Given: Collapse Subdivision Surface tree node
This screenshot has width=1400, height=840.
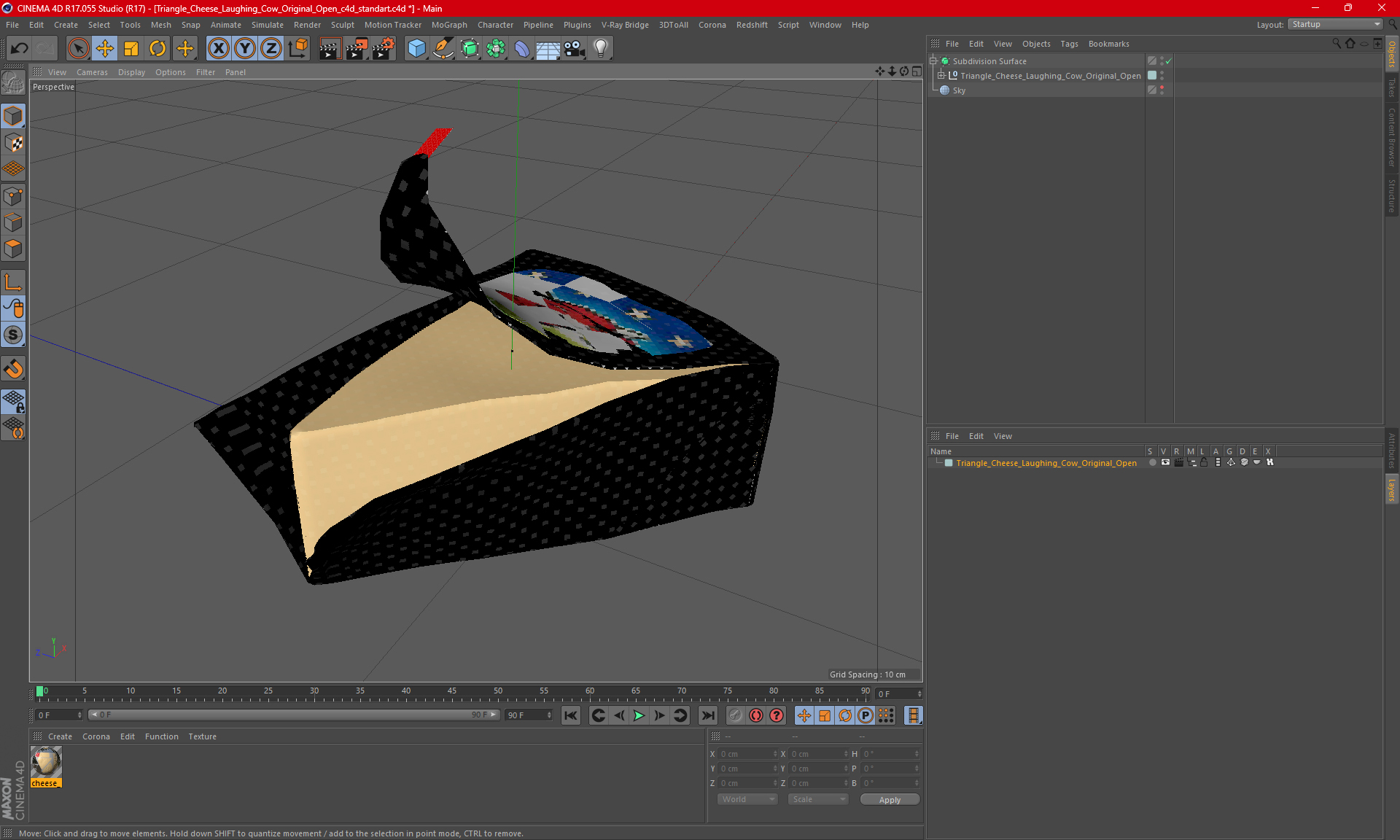Looking at the screenshot, I should [x=933, y=61].
